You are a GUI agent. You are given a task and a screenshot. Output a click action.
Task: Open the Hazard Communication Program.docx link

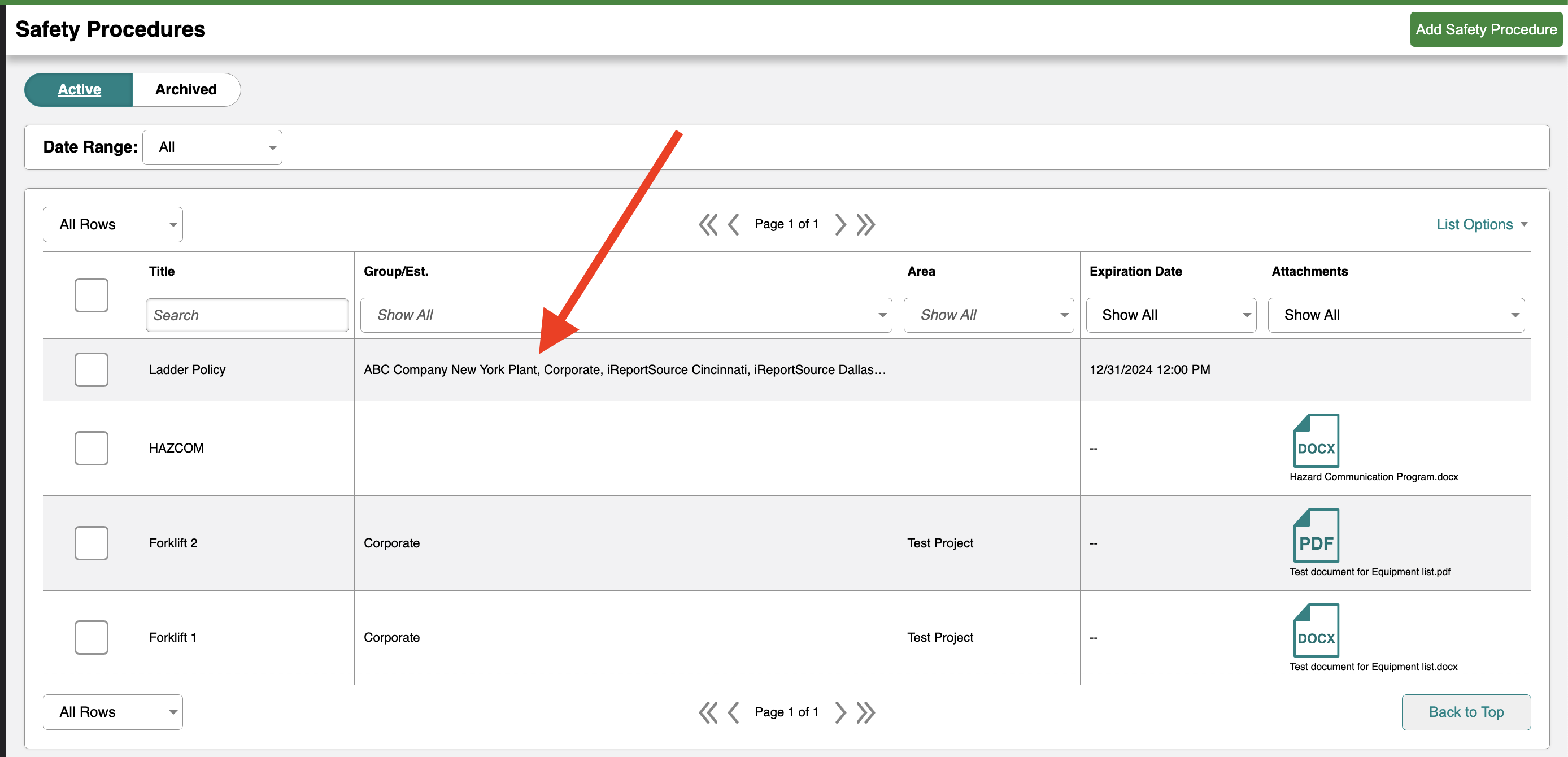click(x=1373, y=477)
